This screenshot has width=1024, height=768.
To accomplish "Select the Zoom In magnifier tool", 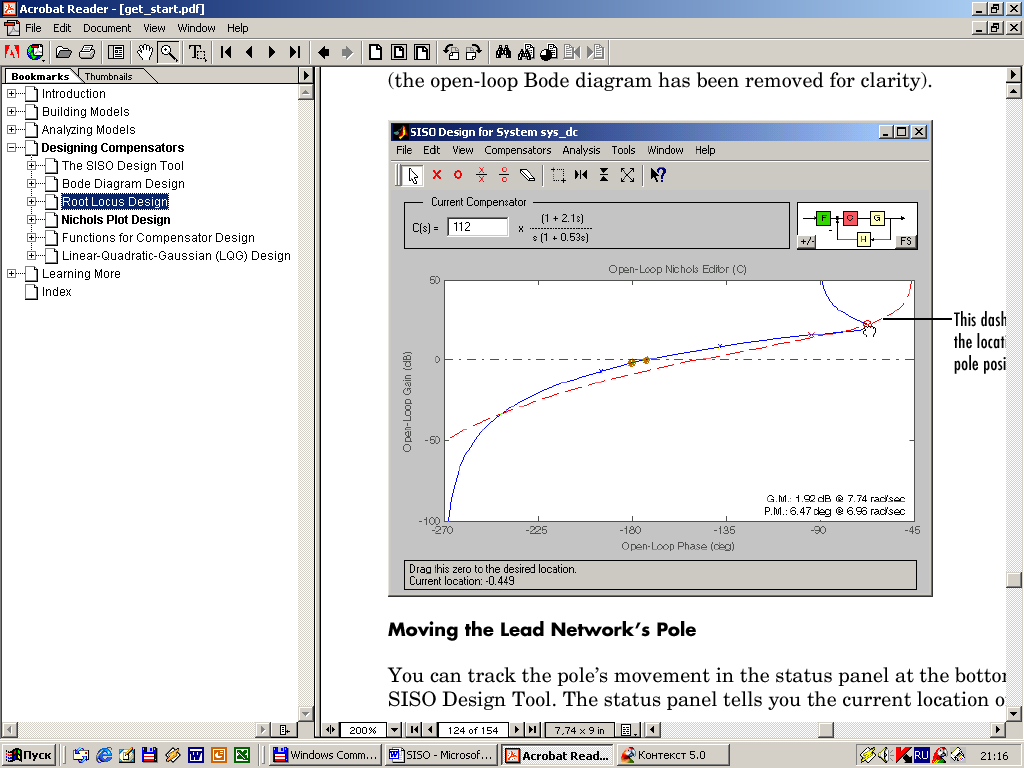I will [x=168, y=52].
